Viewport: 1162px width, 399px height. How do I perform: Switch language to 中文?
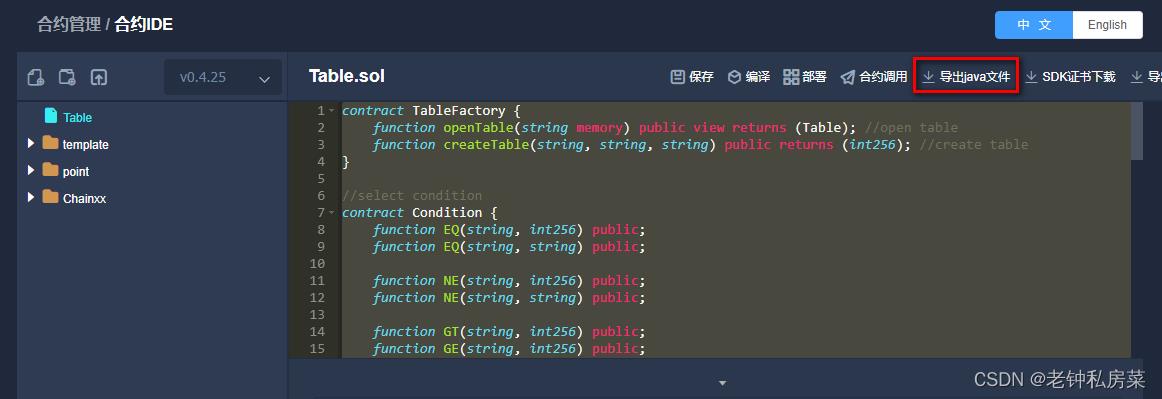pyautogui.click(x=1034, y=24)
